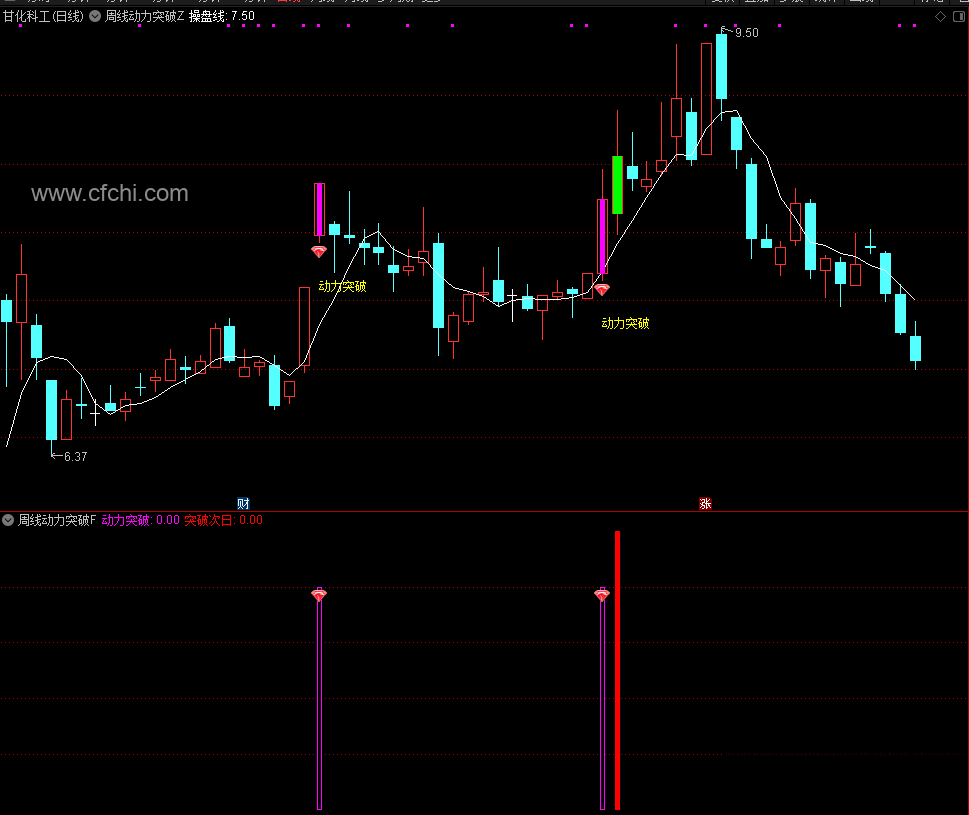969x815 pixels.
Task: Click the diamond icon at top right
Action: 941,17
